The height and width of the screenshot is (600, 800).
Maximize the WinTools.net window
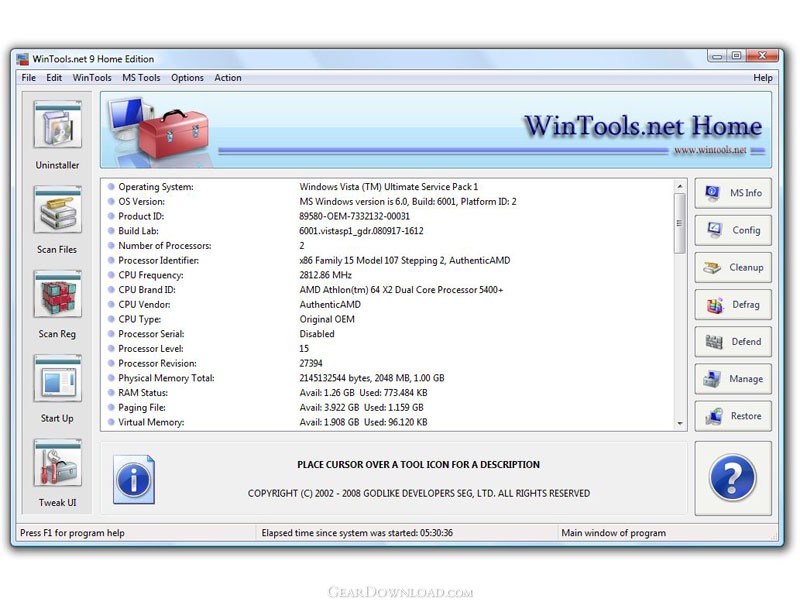tap(736, 56)
